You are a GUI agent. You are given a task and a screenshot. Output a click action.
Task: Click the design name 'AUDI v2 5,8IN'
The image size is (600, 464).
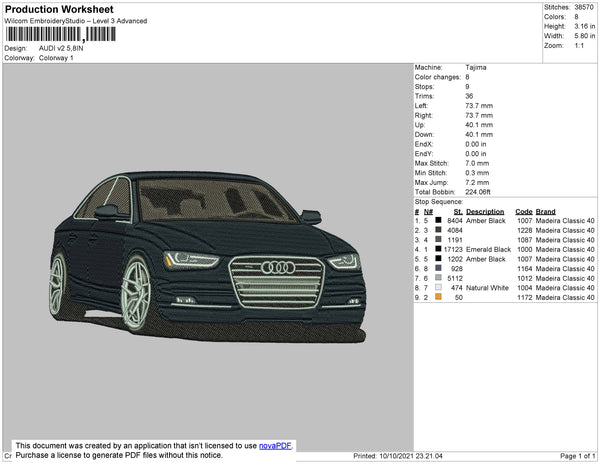pyautogui.click(x=61, y=48)
